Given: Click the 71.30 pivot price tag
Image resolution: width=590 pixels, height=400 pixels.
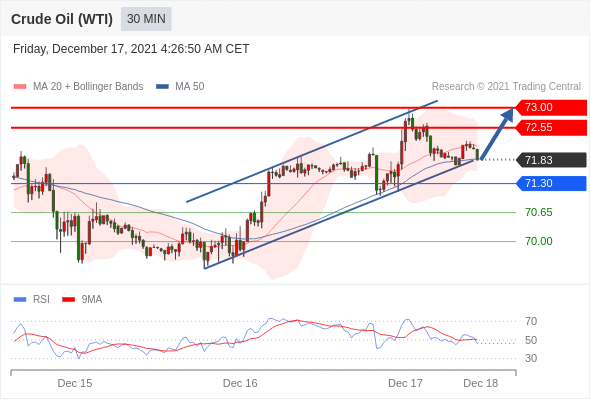Looking at the screenshot, I should point(551,183).
